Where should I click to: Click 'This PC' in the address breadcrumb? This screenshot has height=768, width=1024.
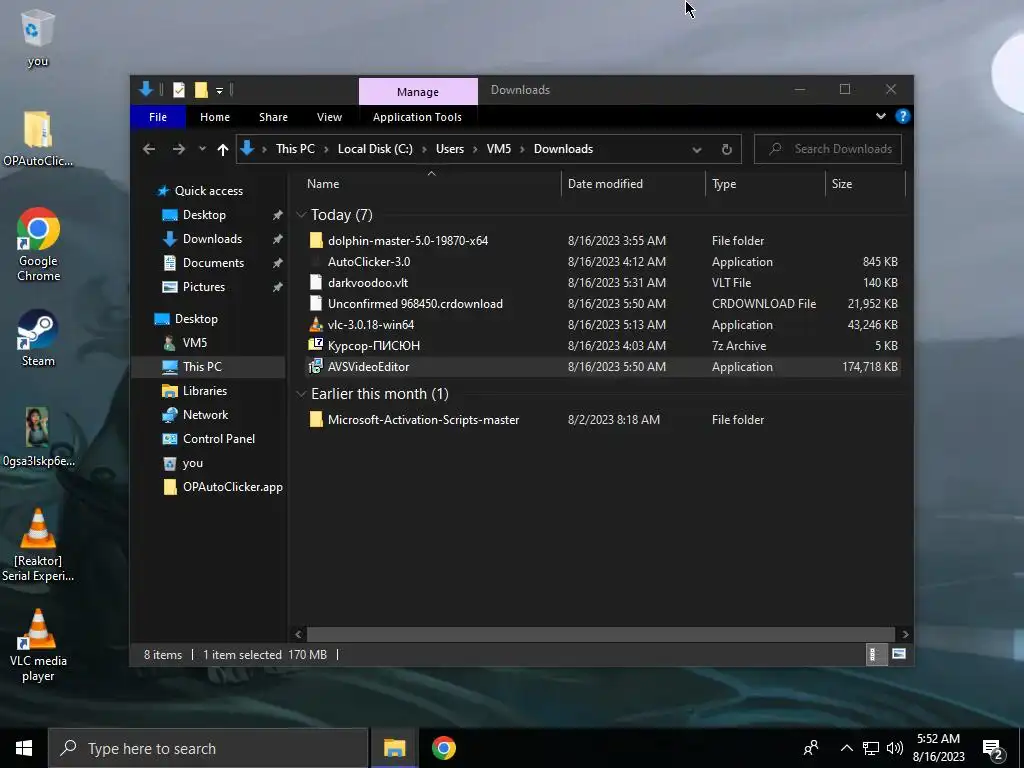(x=295, y=149)
